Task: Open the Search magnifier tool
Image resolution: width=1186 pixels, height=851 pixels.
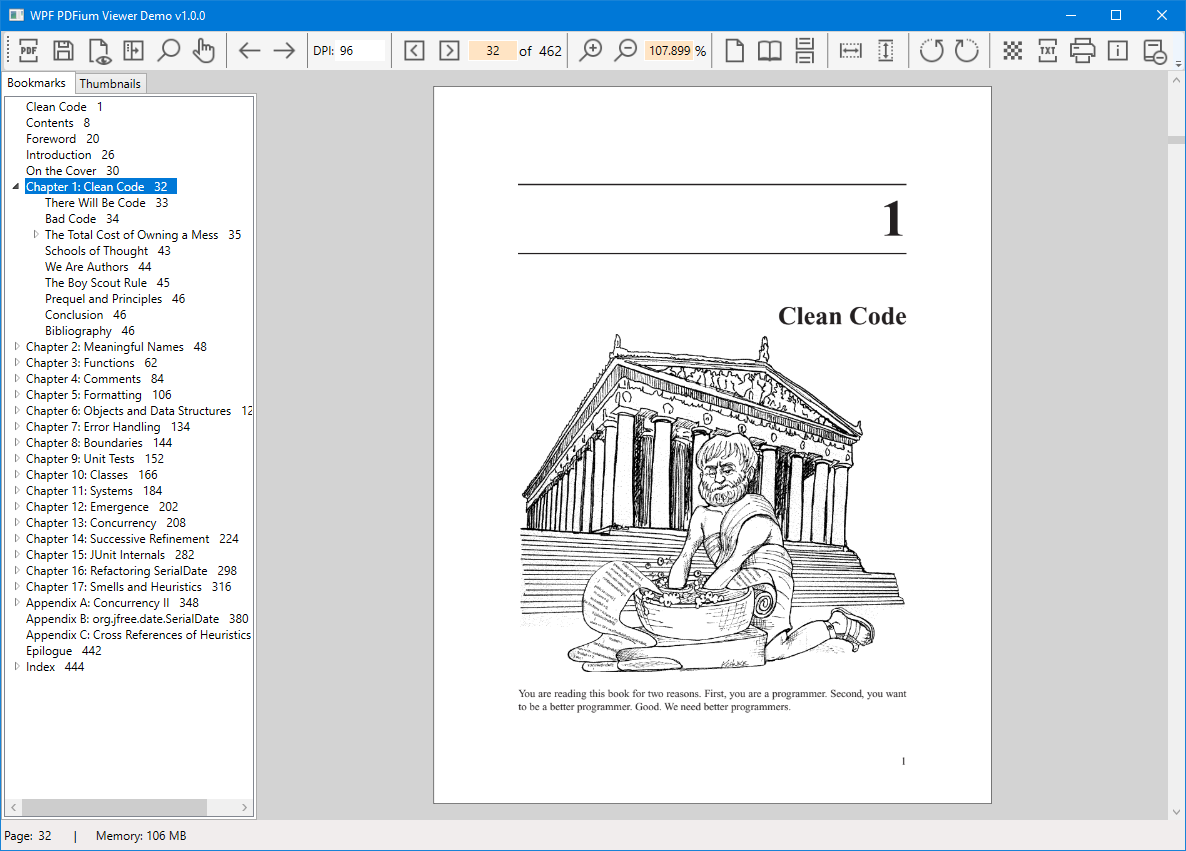Action: pyautogui.click(x=169, y=51)
